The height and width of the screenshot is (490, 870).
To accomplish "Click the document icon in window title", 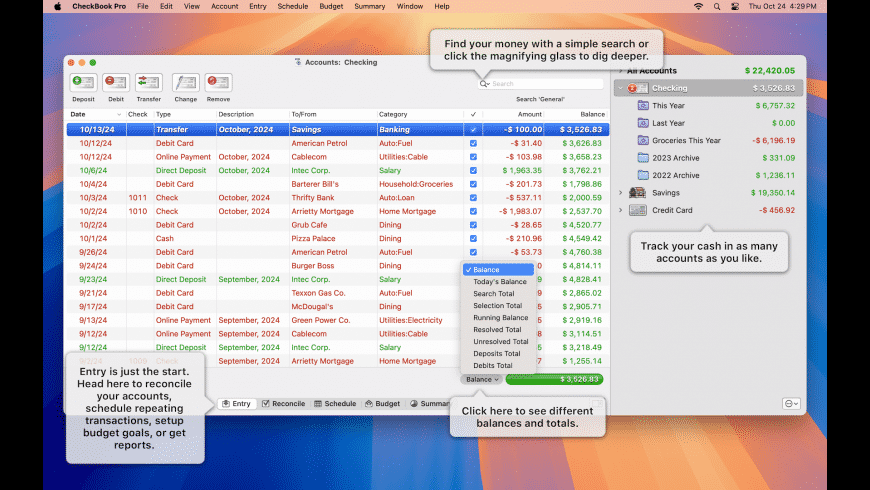I will tap(298, 62).
